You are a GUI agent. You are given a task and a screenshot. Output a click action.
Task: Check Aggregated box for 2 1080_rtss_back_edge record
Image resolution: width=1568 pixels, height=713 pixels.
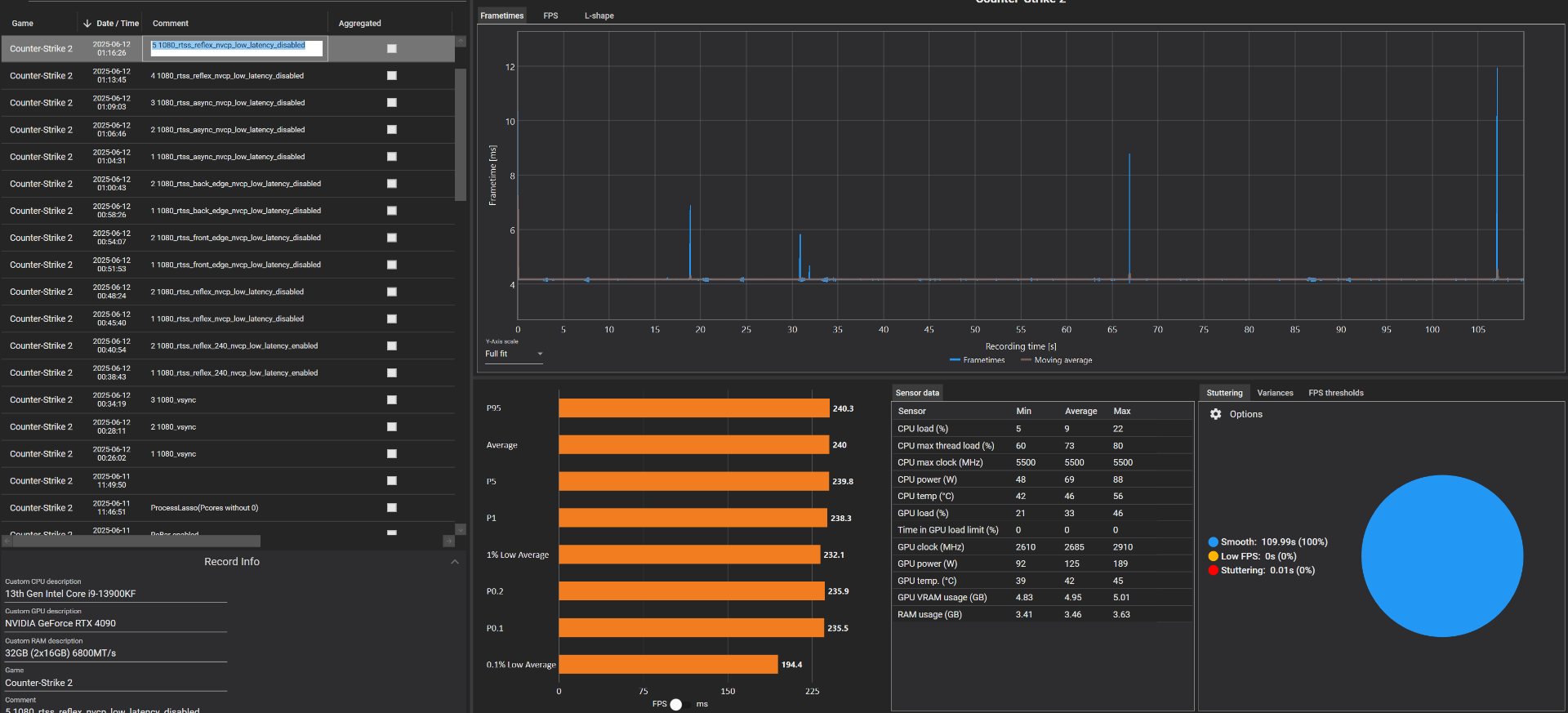tap(392, 184)
